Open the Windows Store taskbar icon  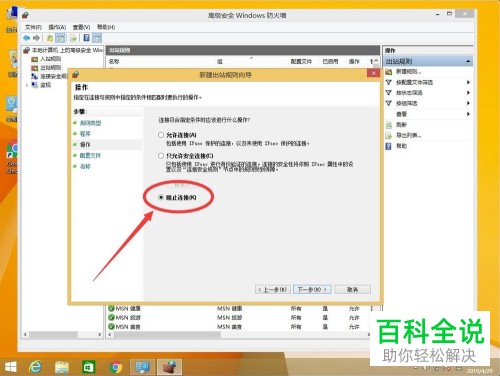pyautogui.click(x=89, y=367)
